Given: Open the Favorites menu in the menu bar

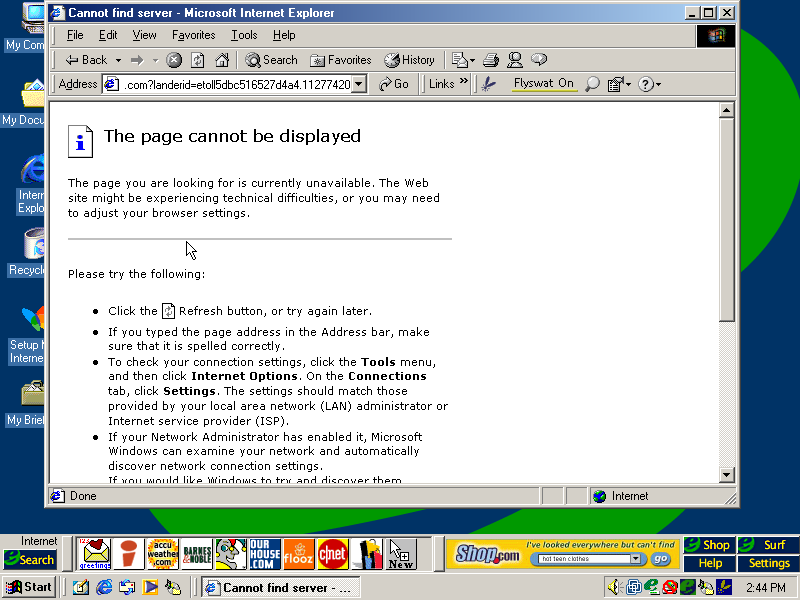Looking at the screenshot, I should [x=193, y=35].
